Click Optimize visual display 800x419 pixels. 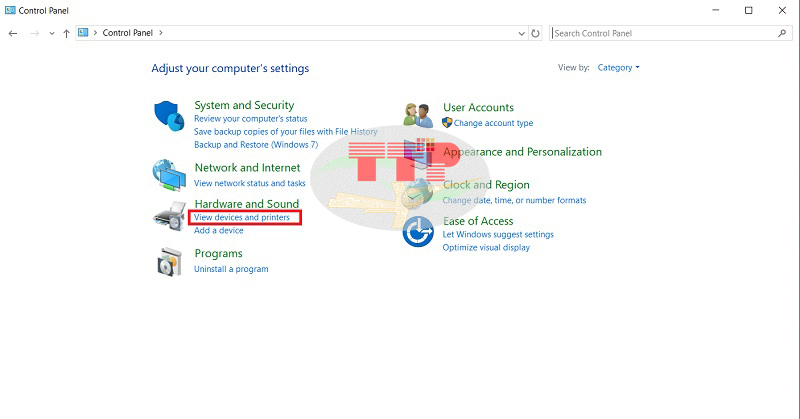[486, 248]
